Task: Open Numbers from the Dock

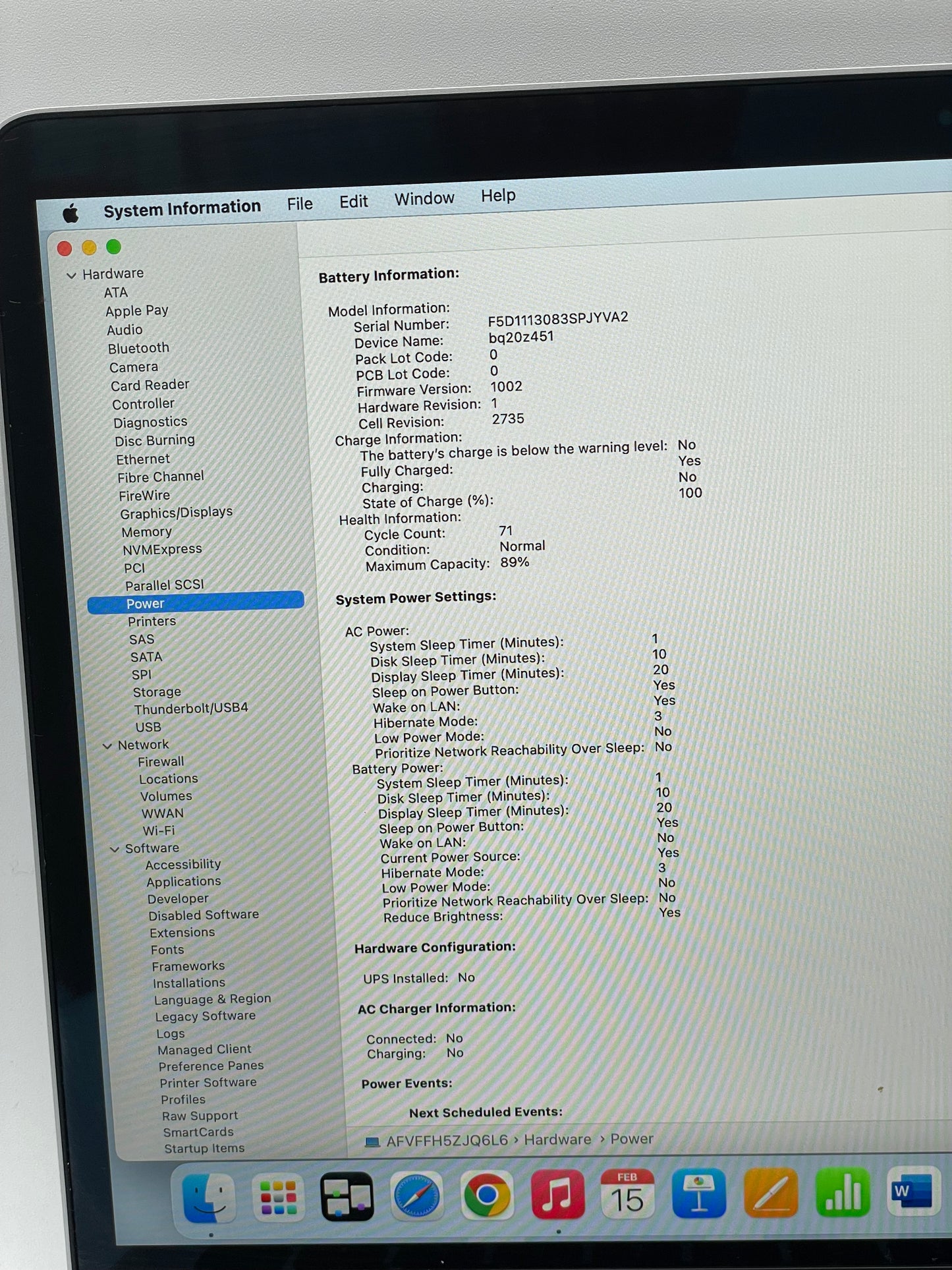Action: [x=843, y=1191]
